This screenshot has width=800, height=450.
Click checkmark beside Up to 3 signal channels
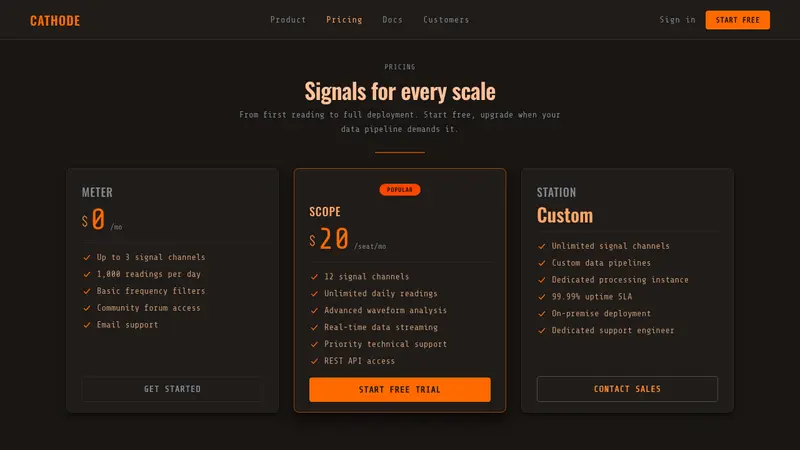pyautogui.click(x=87, y=257)
